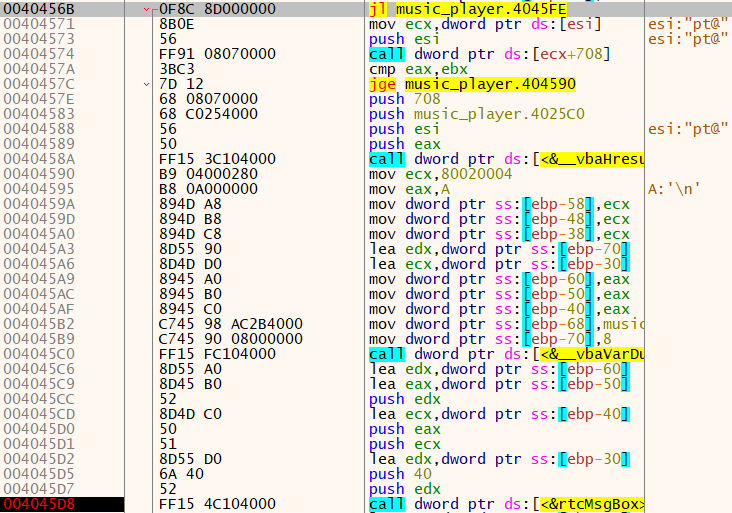
Task: Click address 004045A6
Action: point(39,264)
